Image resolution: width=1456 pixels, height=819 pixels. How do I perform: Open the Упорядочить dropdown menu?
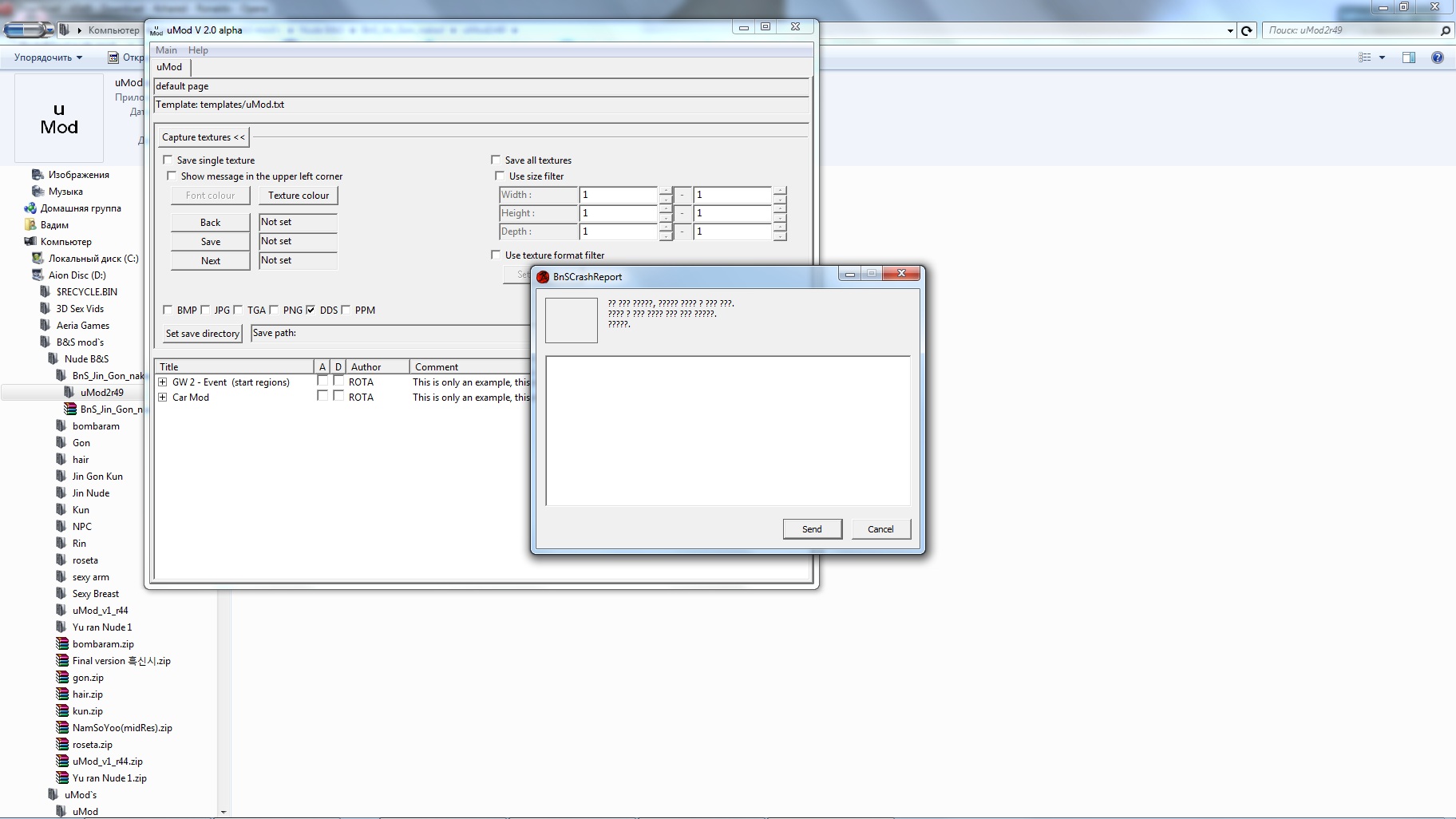pos(48,57)
